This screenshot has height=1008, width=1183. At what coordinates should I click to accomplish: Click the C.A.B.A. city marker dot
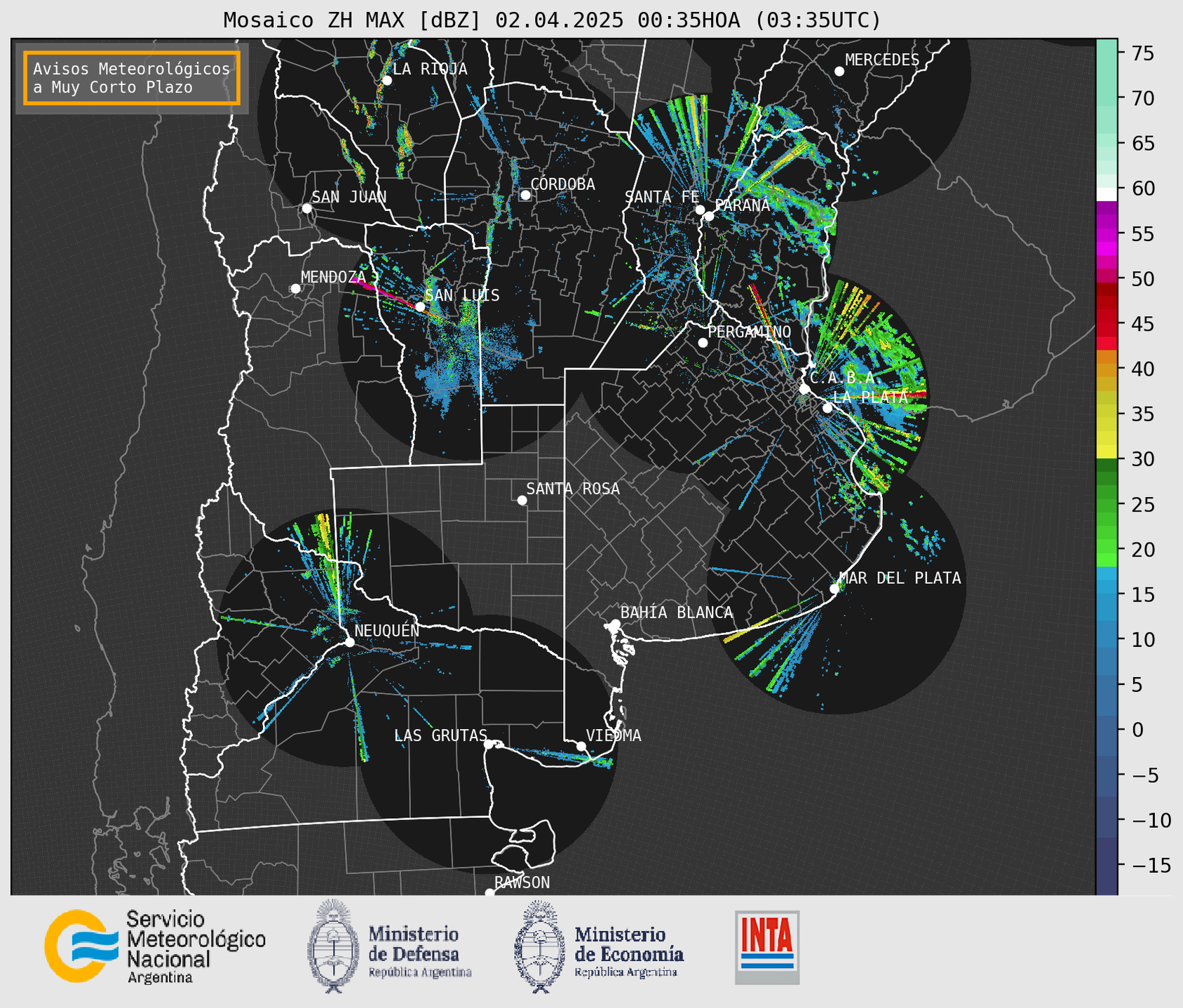[x=804, y=389]
